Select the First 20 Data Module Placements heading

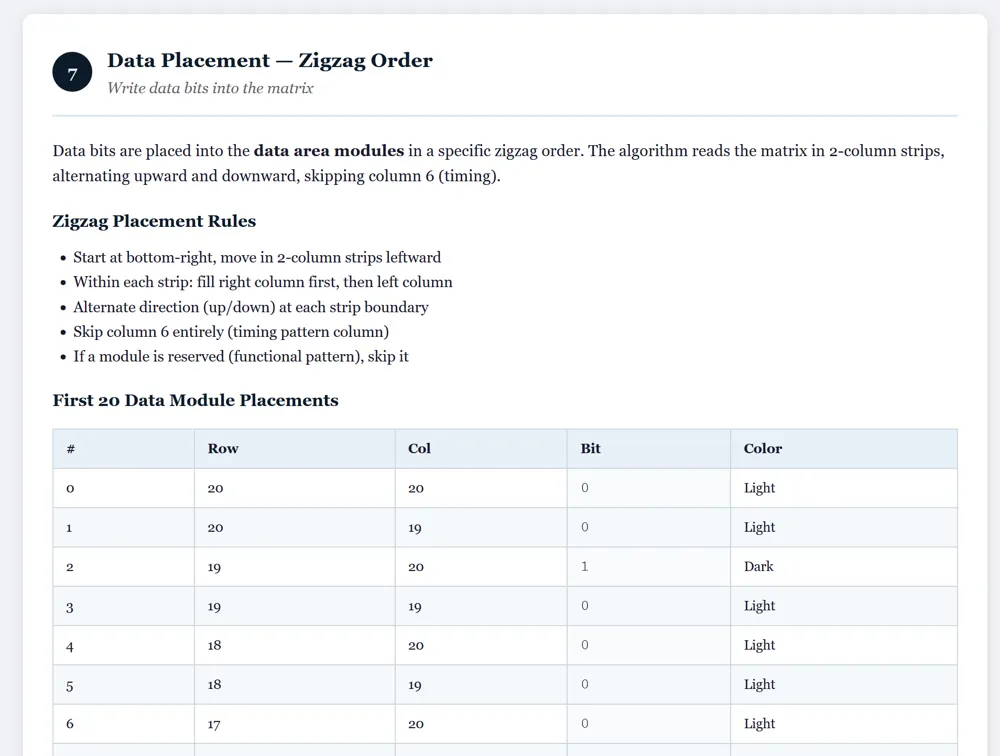[x=195, y=400]
